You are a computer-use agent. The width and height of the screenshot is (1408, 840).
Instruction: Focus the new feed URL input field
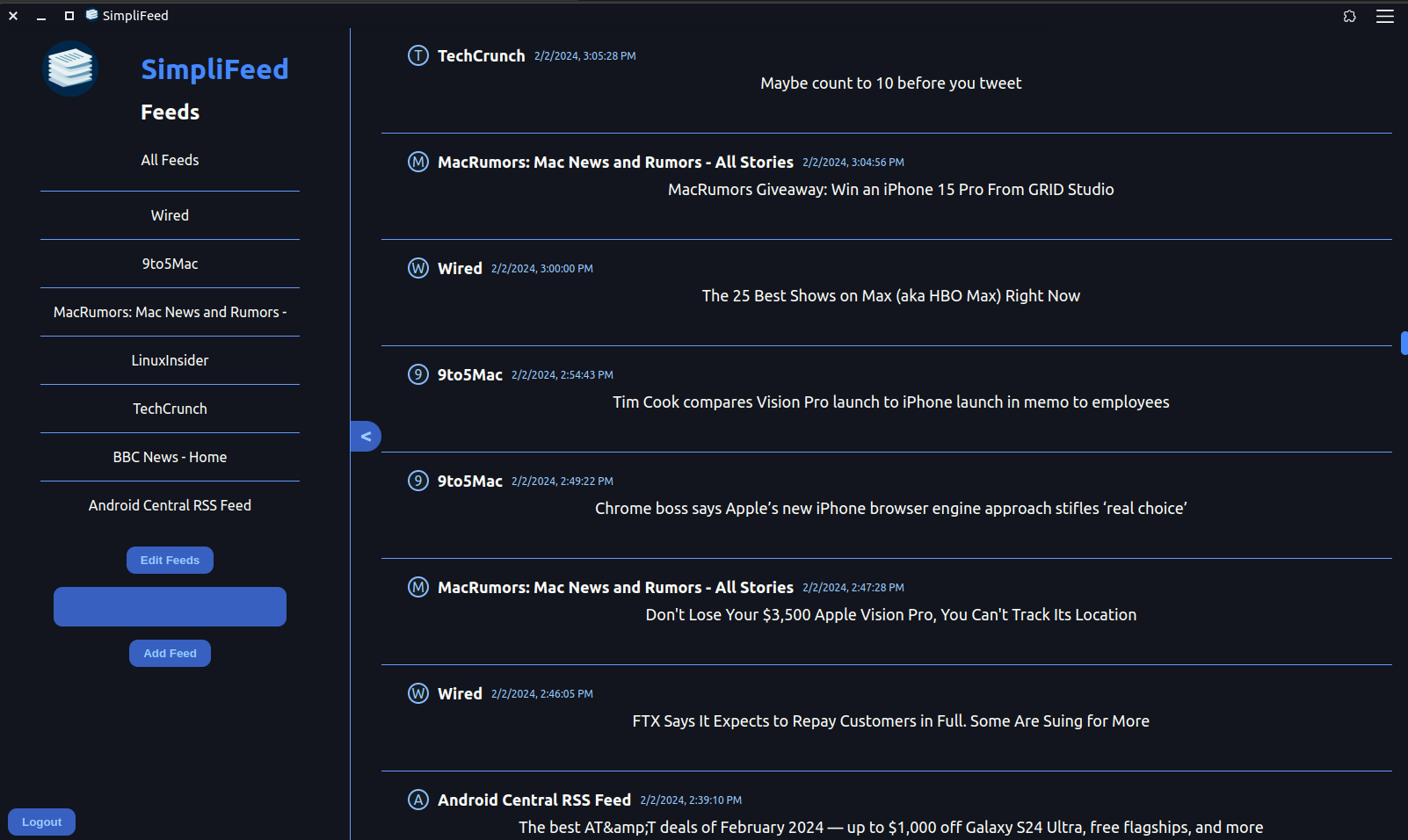(x=170, y=606)
